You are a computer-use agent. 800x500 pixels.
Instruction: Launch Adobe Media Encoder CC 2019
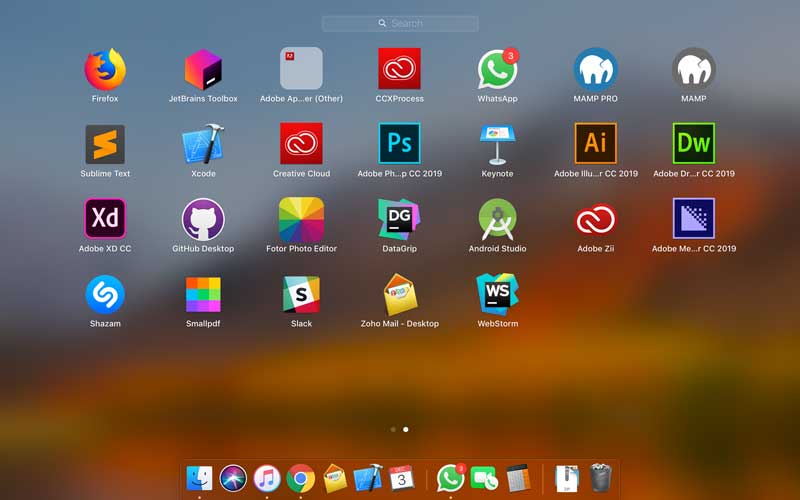(x=693, y=218)
